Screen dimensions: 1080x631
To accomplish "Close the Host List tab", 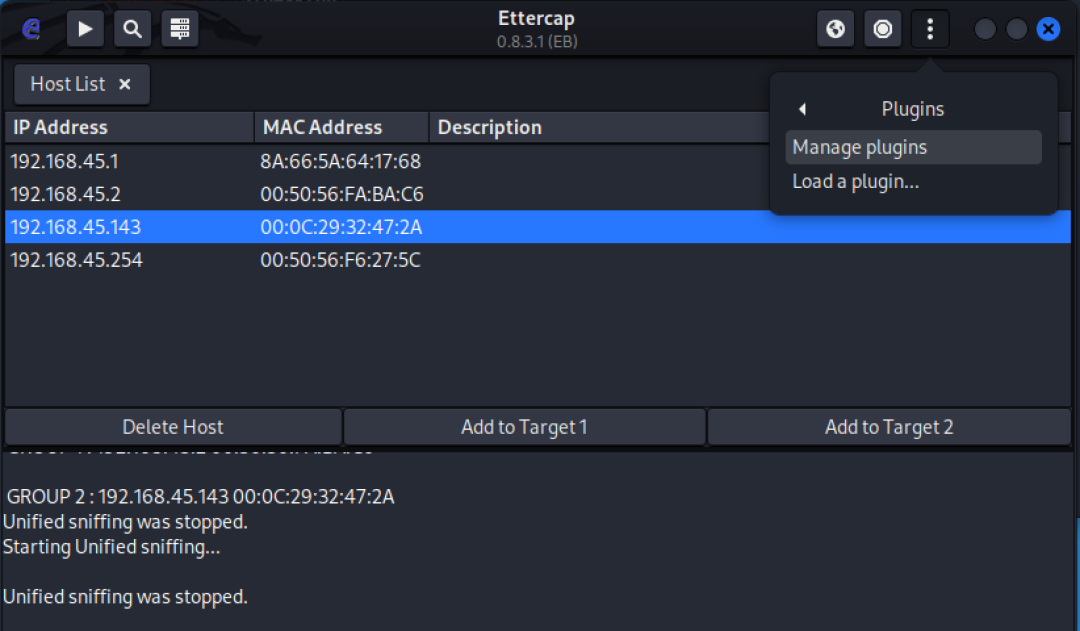I will [x=124, y=84].
